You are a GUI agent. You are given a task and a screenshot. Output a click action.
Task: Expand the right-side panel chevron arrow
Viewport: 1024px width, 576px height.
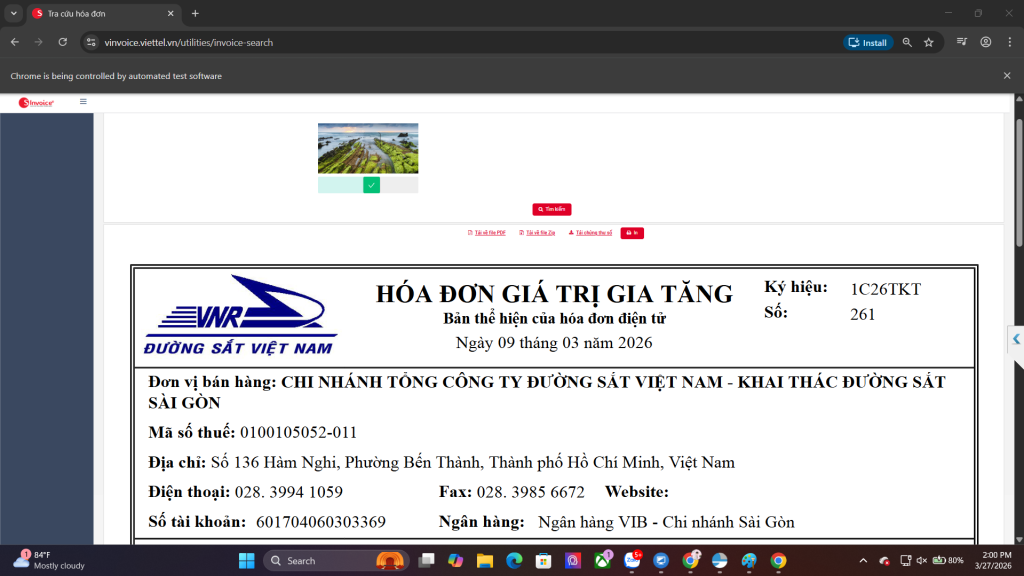point(1016,340)
